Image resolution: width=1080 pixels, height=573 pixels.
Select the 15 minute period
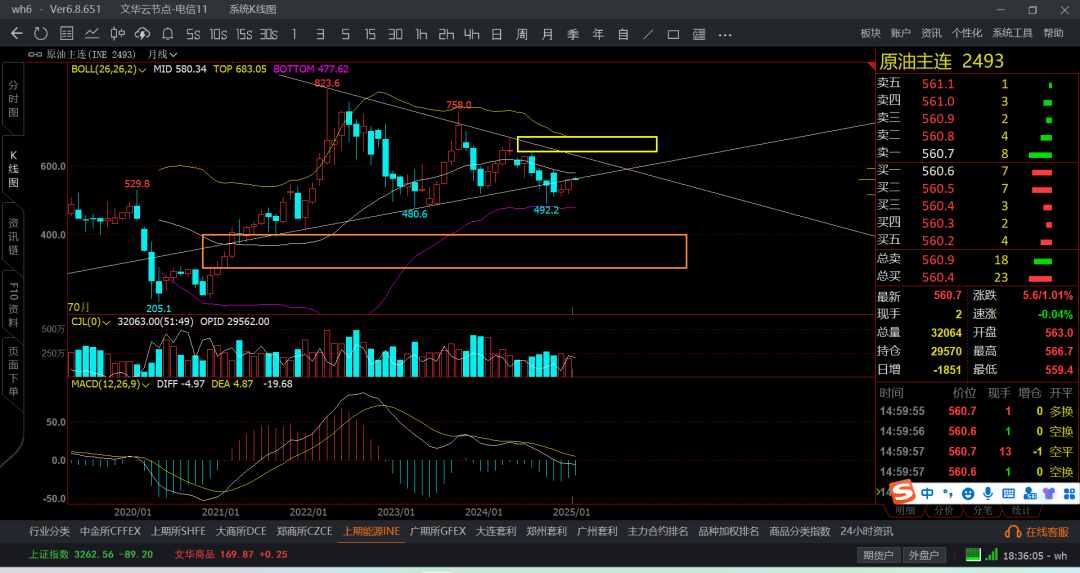370,34
